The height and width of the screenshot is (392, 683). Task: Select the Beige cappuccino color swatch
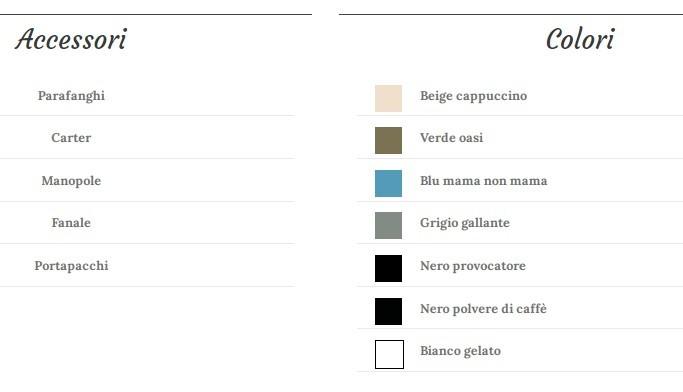pos(388,98)
